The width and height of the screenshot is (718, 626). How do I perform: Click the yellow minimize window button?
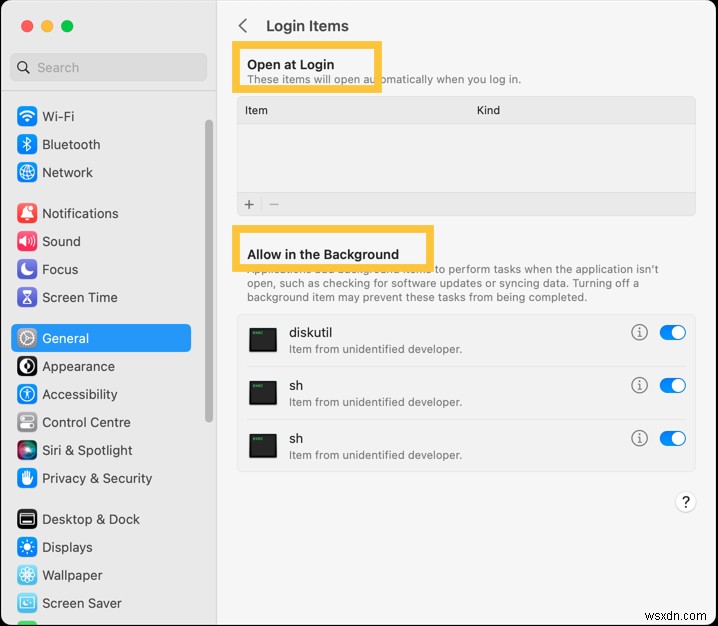point(47,26)
